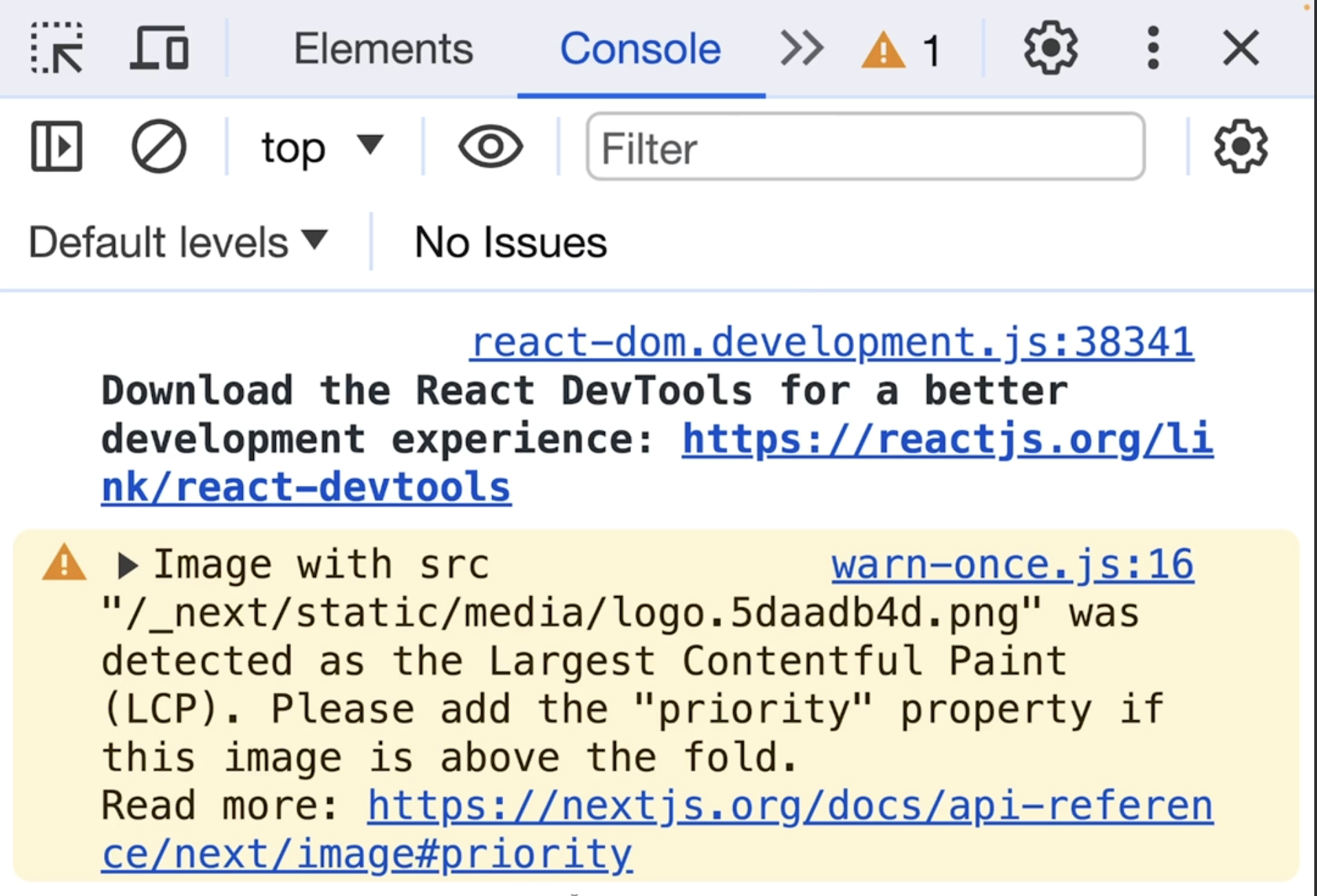Open the react-dom.development.js:38341 source link
The height and width of the screenshot is (896, 1317).
(x=832, y=342)
